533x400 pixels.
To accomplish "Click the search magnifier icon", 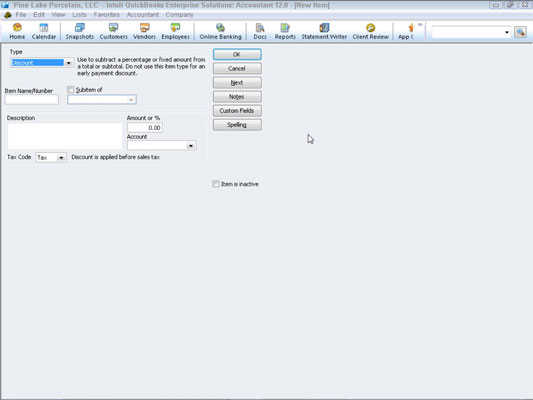I will click(x=520, y=32).
